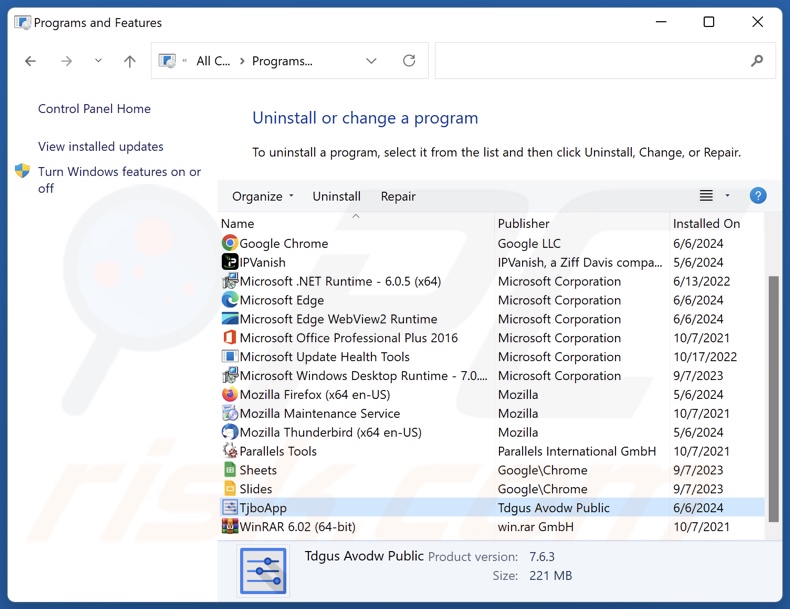
Task: Expand recent locations dropdown chevron
Action: 98,61
